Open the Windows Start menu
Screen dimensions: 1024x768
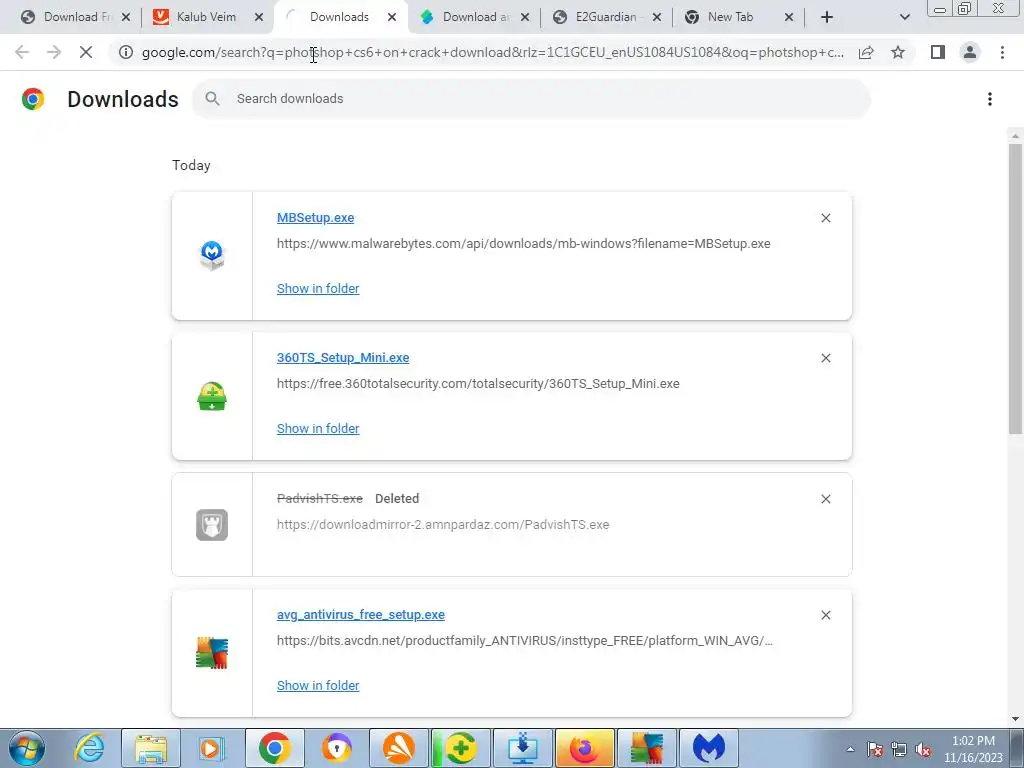tap(26, 748)
